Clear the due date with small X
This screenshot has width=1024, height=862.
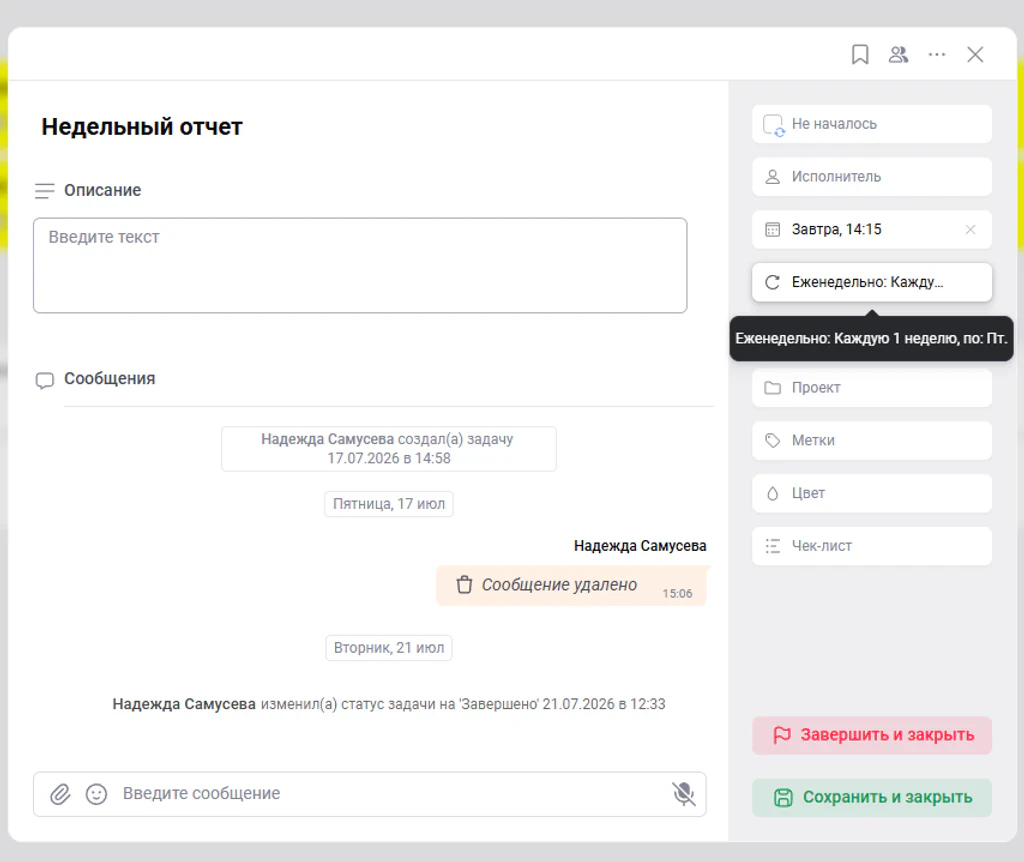[x=970, y=229]
